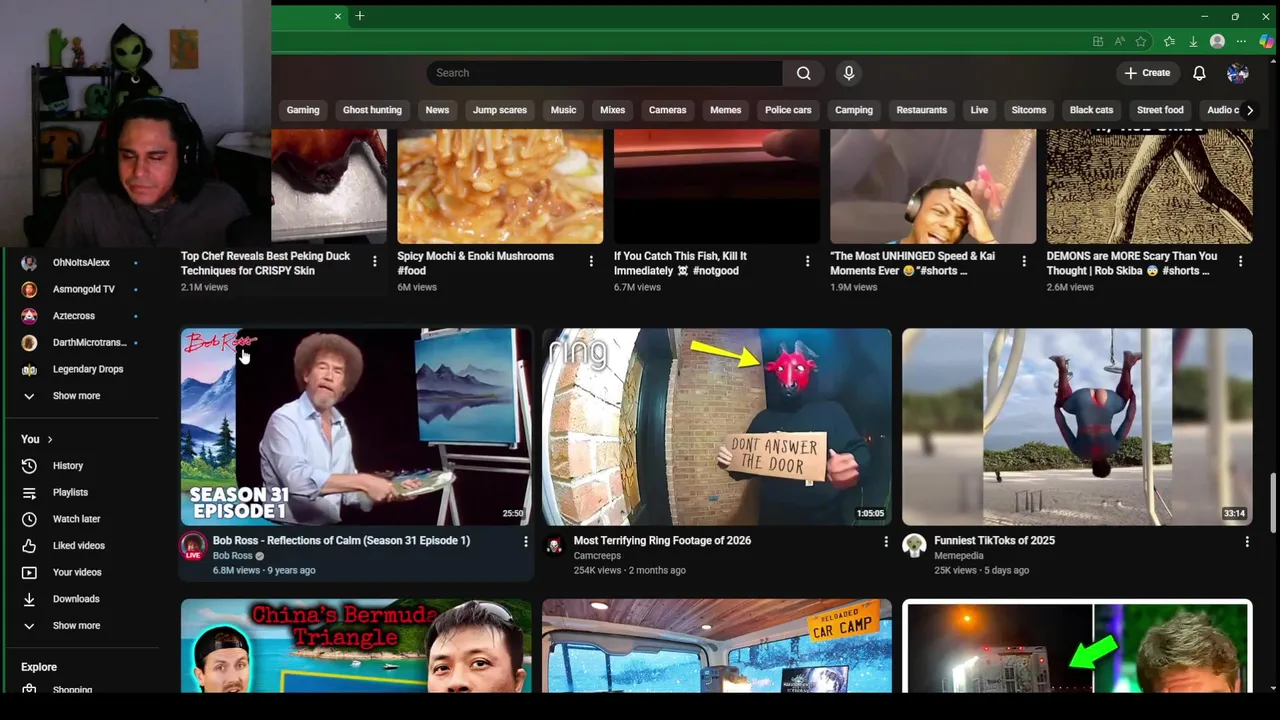Open the Legendary Drops subscription channel
The image size is (1280, 720).
tap(88, 369)
